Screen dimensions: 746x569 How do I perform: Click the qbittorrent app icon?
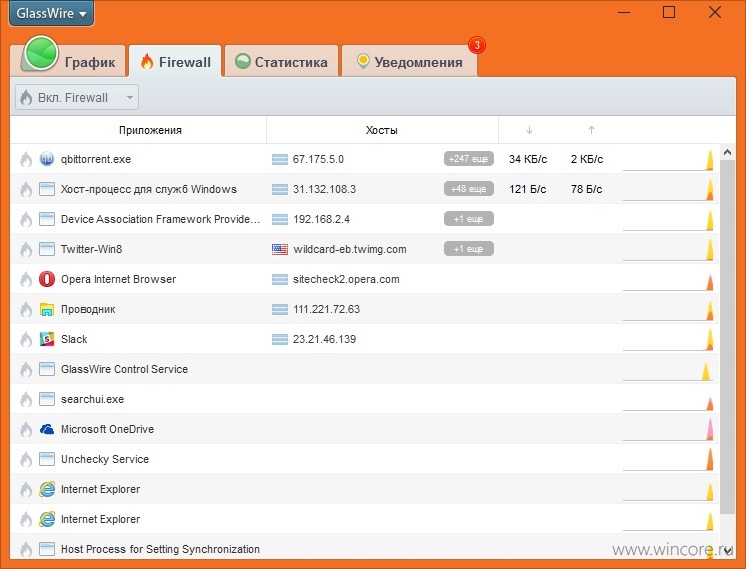pos(47,159)
